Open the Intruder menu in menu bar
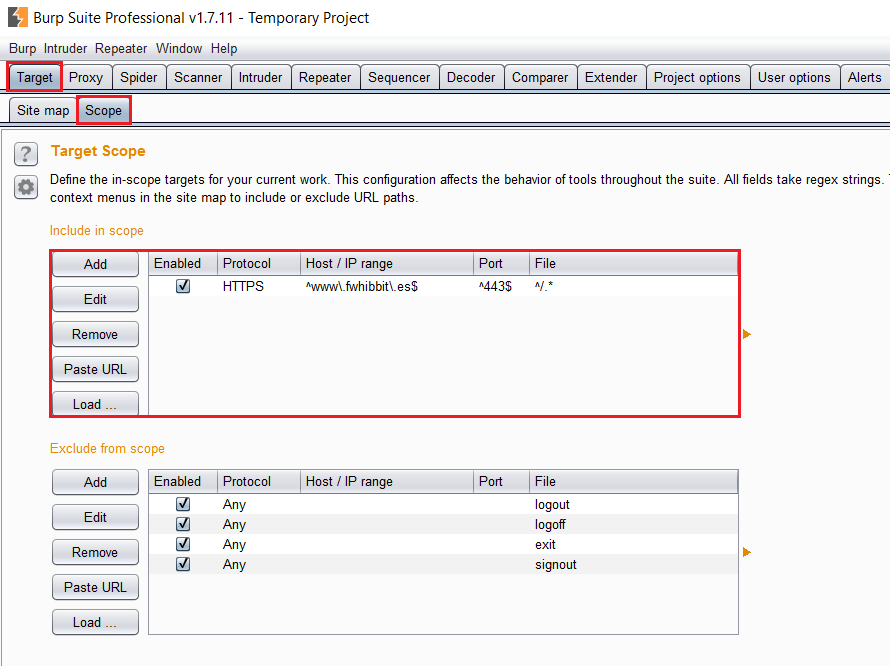891x666 pixels. click(65, 48)
